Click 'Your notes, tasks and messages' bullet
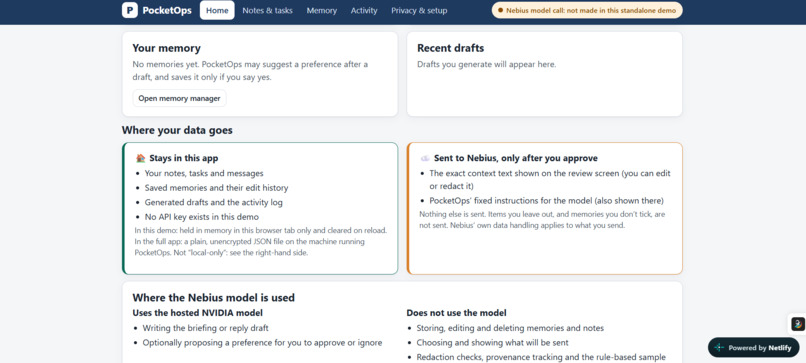The width and height of the screenshot is (806, 363). [204, 174]
